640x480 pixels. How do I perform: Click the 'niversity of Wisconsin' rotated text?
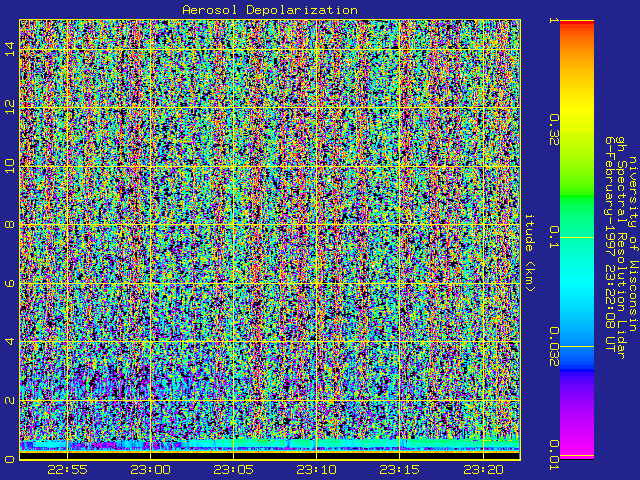tap(633, 244)
